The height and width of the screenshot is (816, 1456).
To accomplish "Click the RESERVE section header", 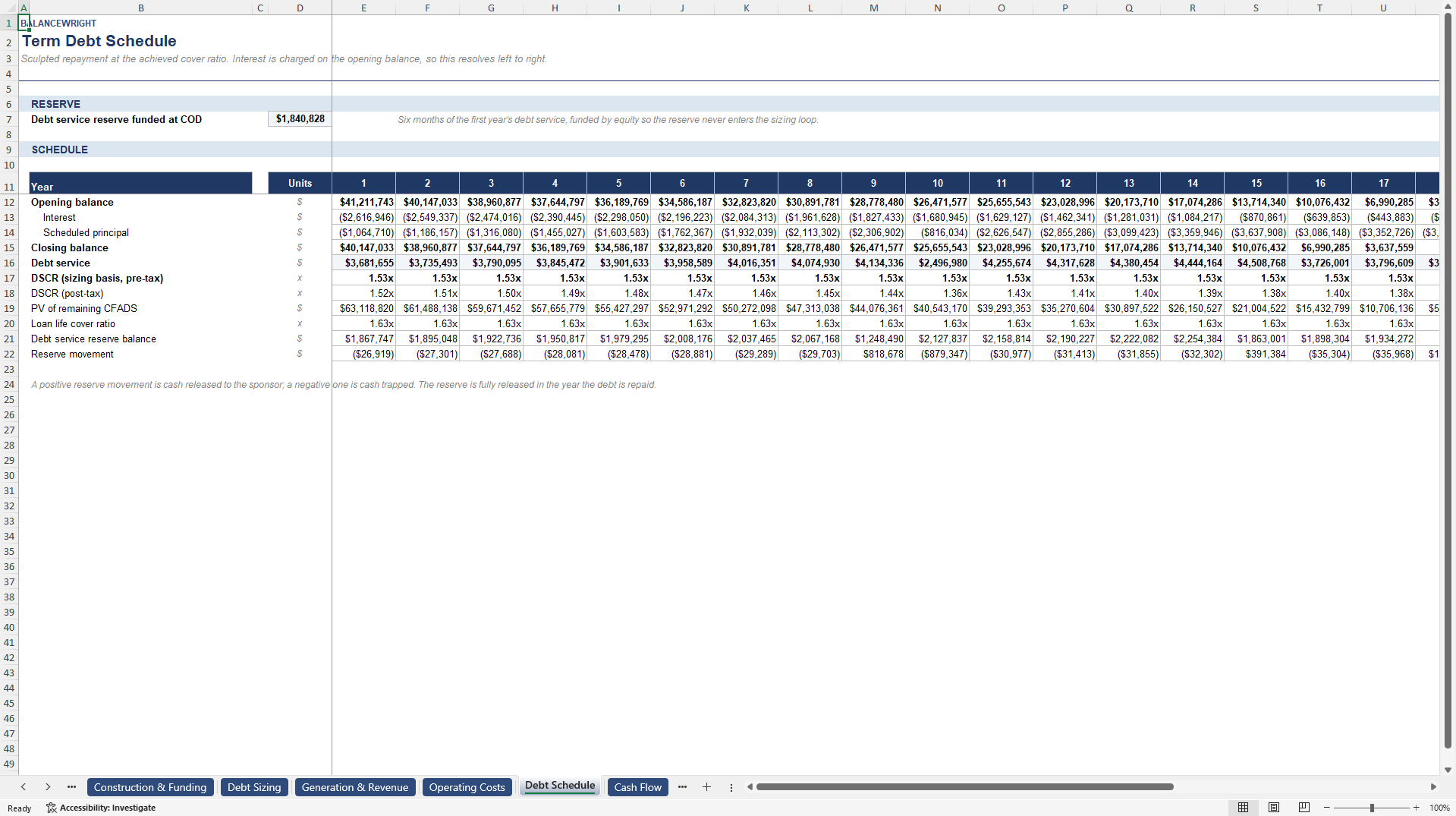I will click(x=55, y=104).
